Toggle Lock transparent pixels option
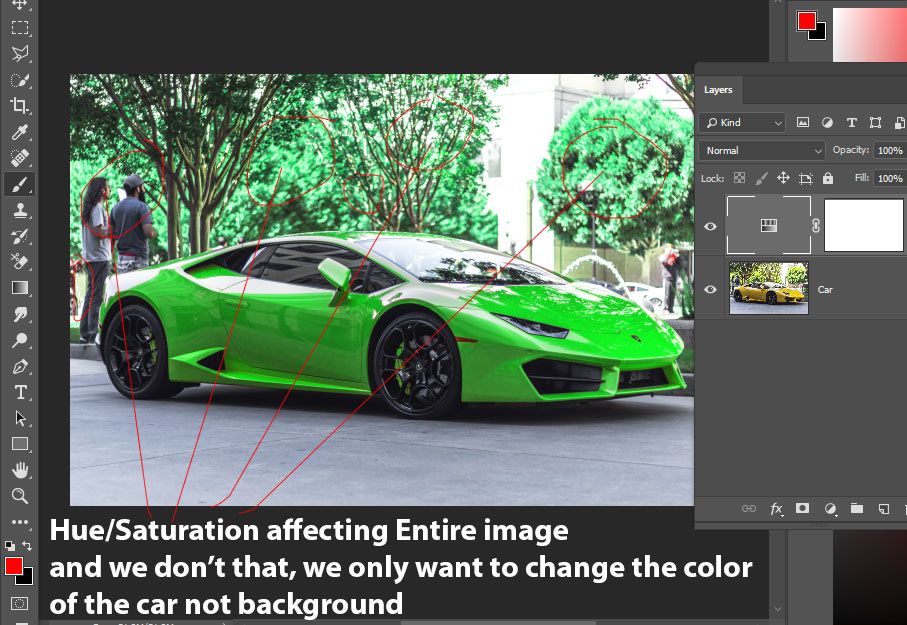This screenshot has width=907, height=625. point(739,179)
